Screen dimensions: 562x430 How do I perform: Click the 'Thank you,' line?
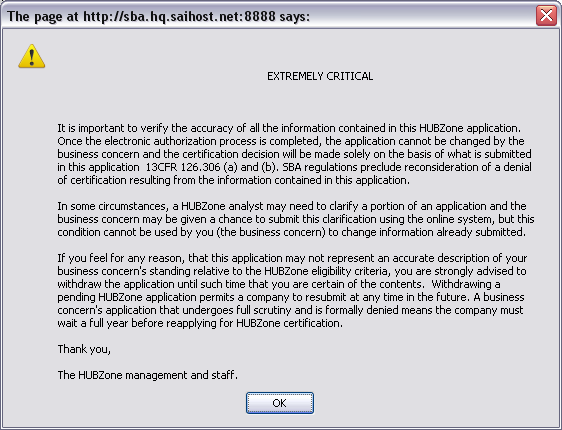coord(84,349)
